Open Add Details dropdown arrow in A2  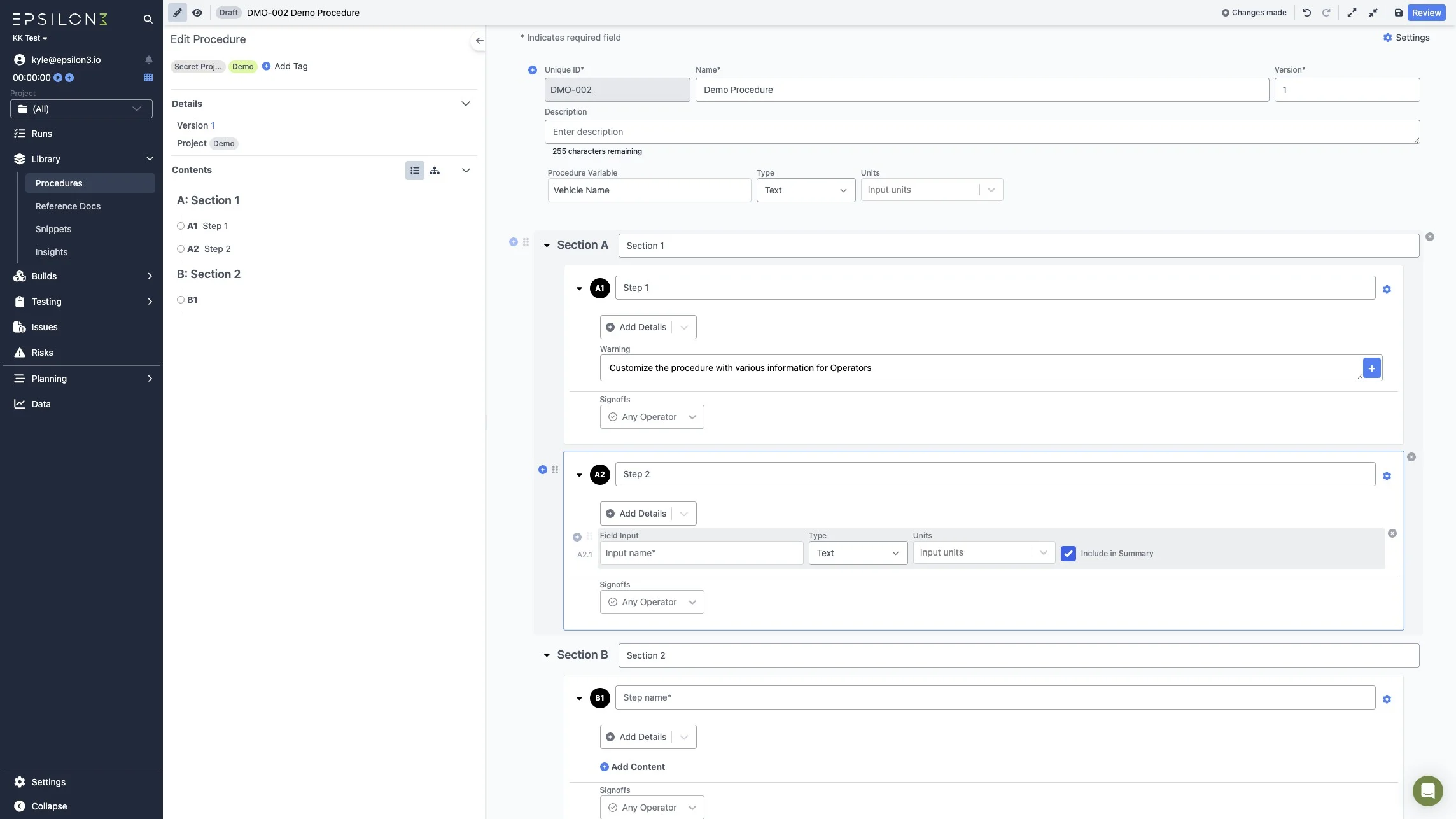click(684, 514)
